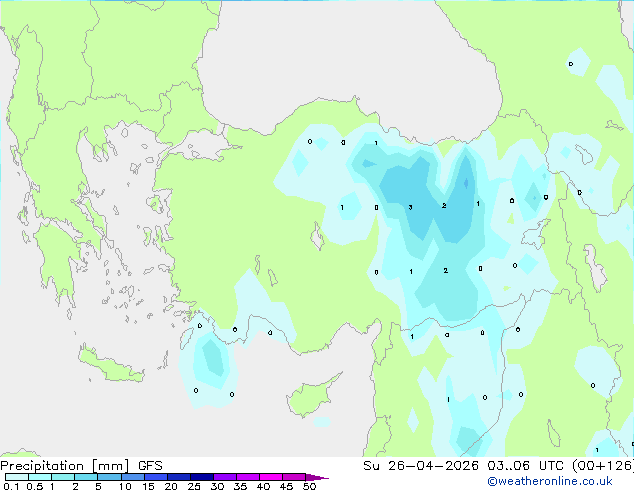Viewport: 634px width, 490px height.
Task: Click the "[mm]" unit label
Action: (111, 466)
